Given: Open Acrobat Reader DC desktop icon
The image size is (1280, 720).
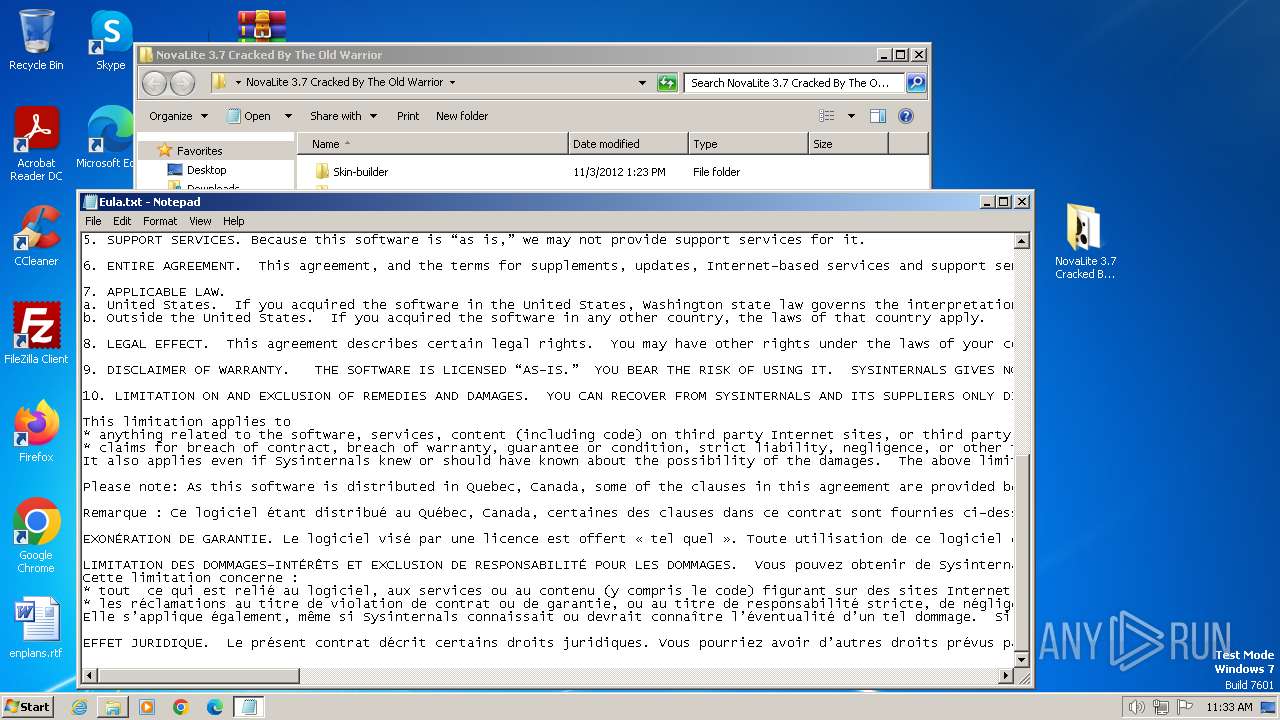Looking at the screenshot, I should pos(36,145).
